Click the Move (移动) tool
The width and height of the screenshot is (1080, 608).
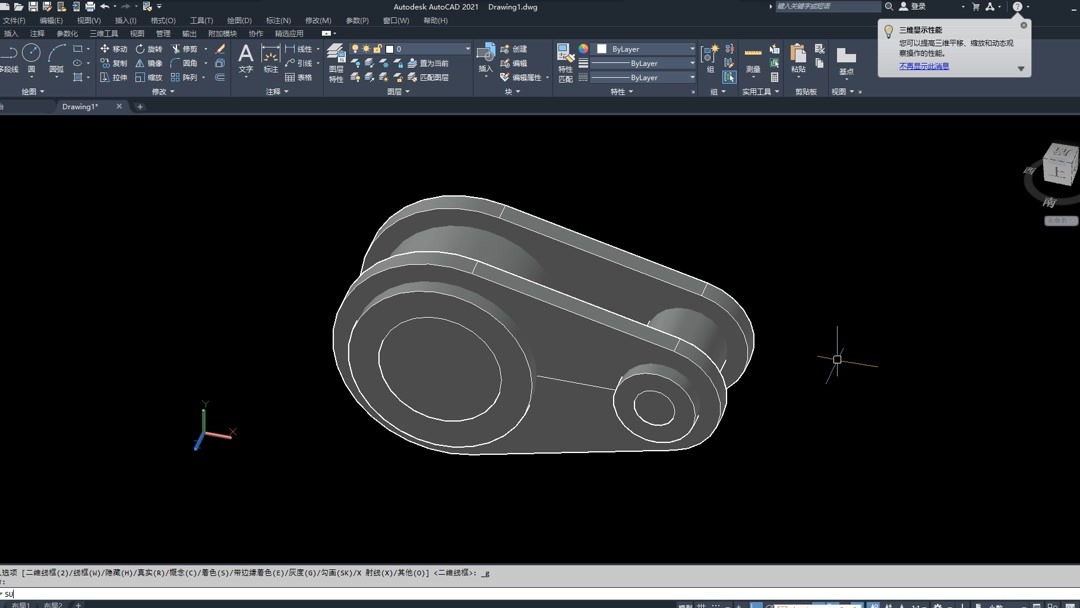coord(113,49)
